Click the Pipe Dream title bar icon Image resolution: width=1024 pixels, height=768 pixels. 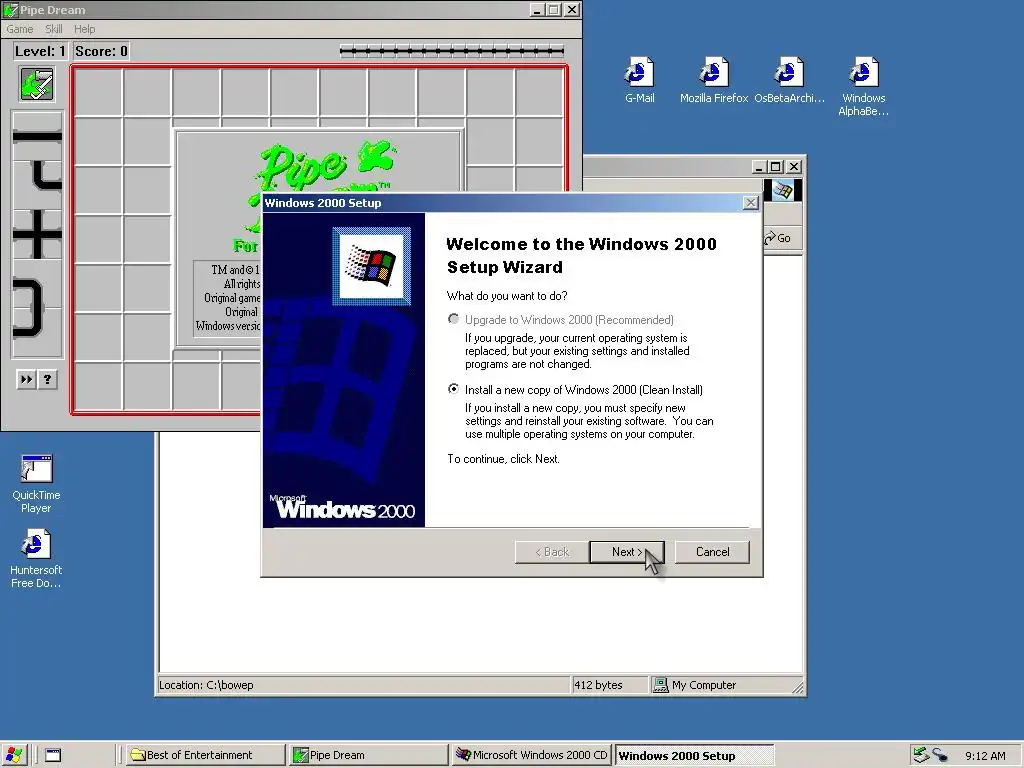tap(11, 10)
